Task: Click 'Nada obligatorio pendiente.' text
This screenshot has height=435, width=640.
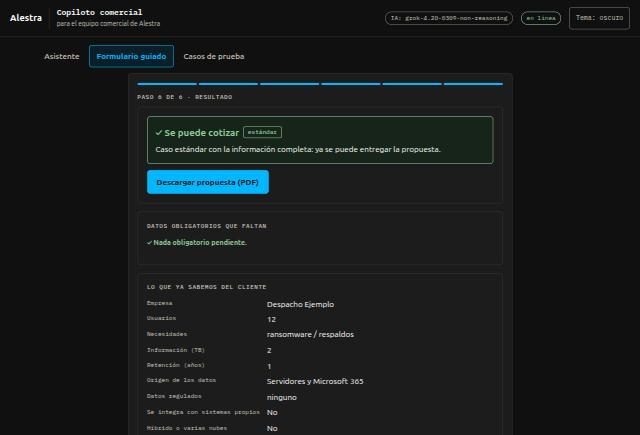Action: (x=200, y=242)
